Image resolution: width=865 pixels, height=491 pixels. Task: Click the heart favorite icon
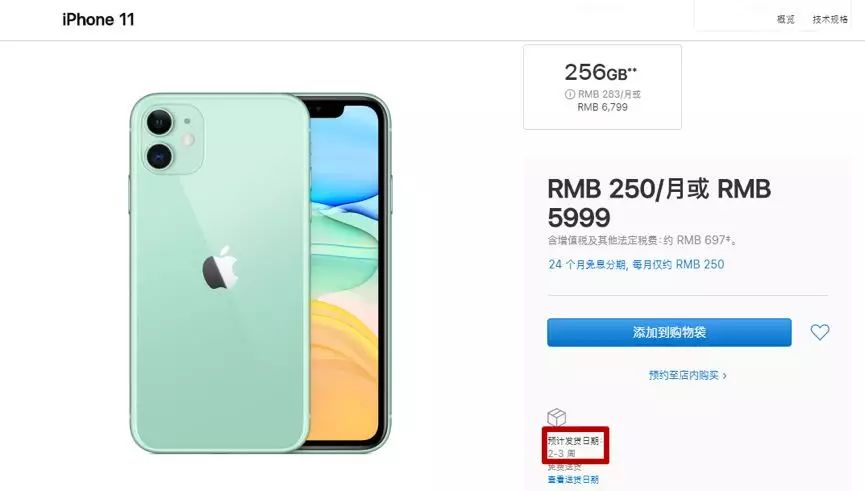coord(820,332)
